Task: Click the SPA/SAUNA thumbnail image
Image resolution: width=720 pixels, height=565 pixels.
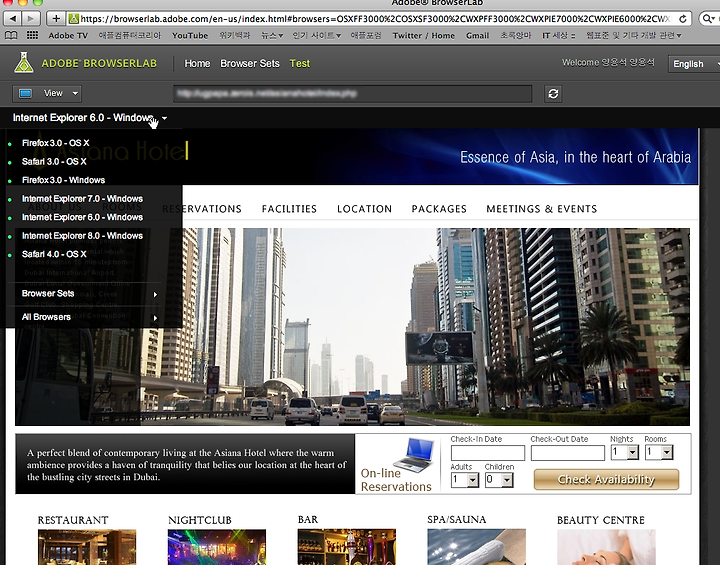Action: coord(476,547)
